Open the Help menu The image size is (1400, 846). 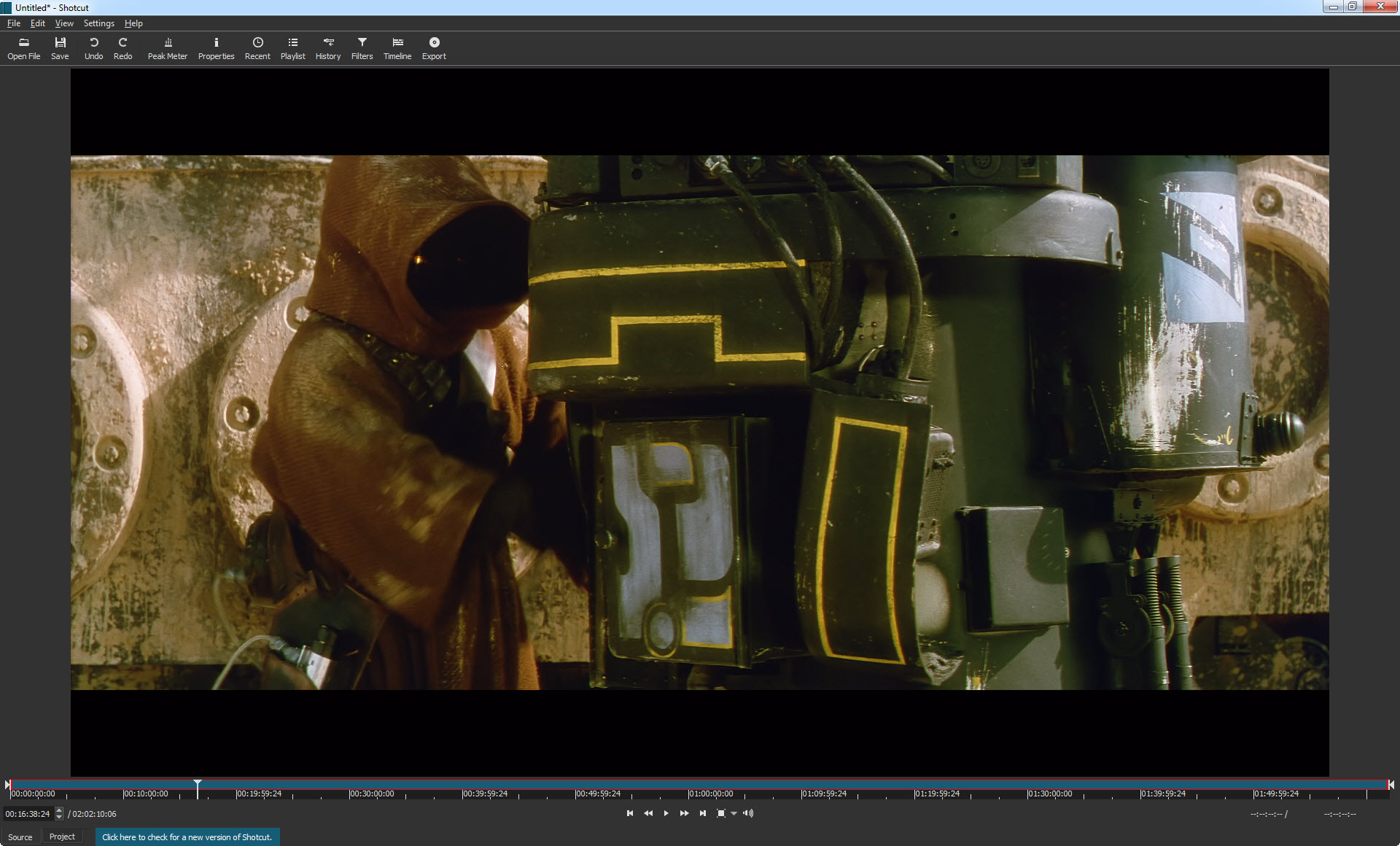133,23
